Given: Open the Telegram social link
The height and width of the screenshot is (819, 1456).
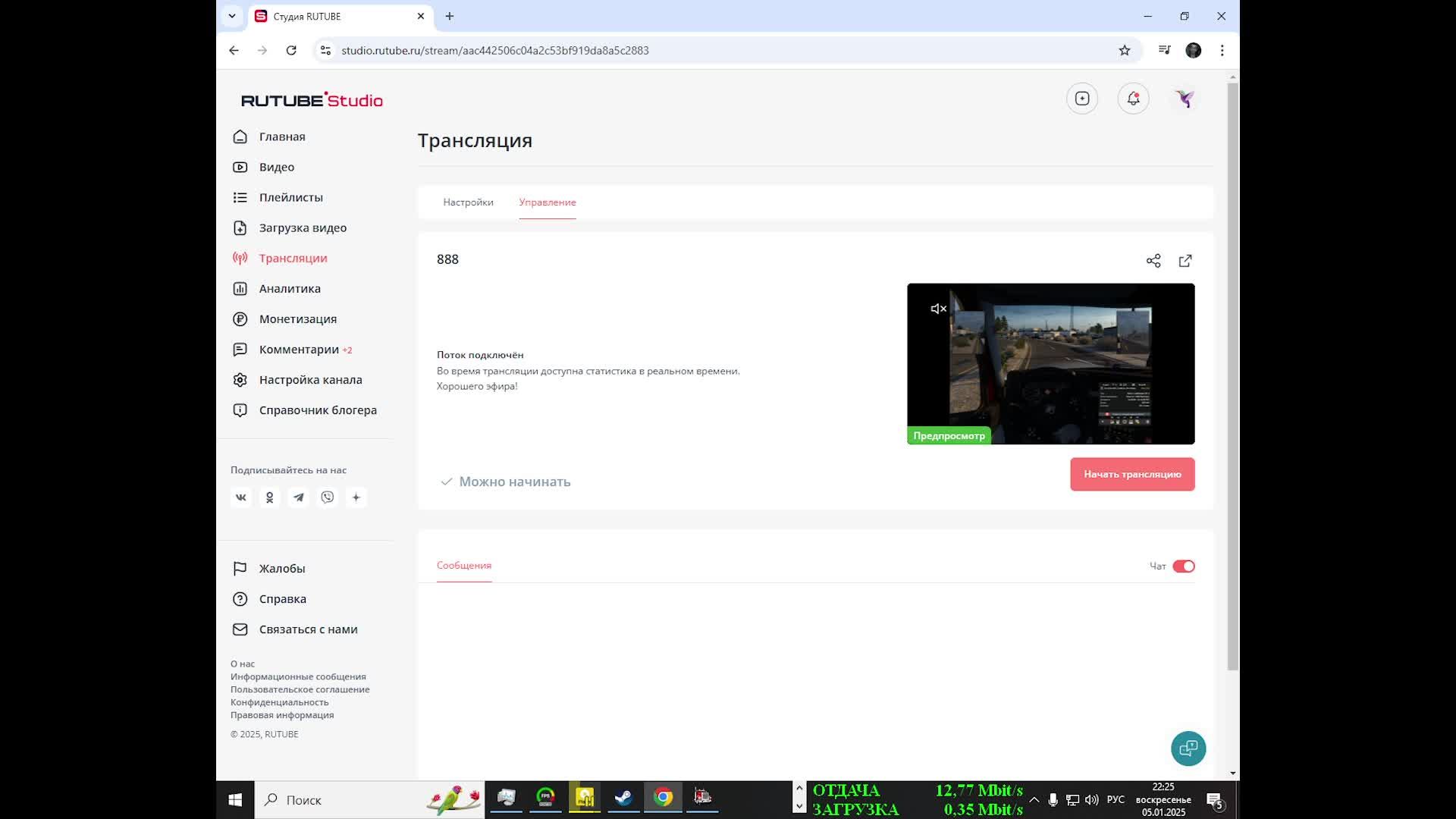Looking at the screenshot, I should click(x=299, y=497).
